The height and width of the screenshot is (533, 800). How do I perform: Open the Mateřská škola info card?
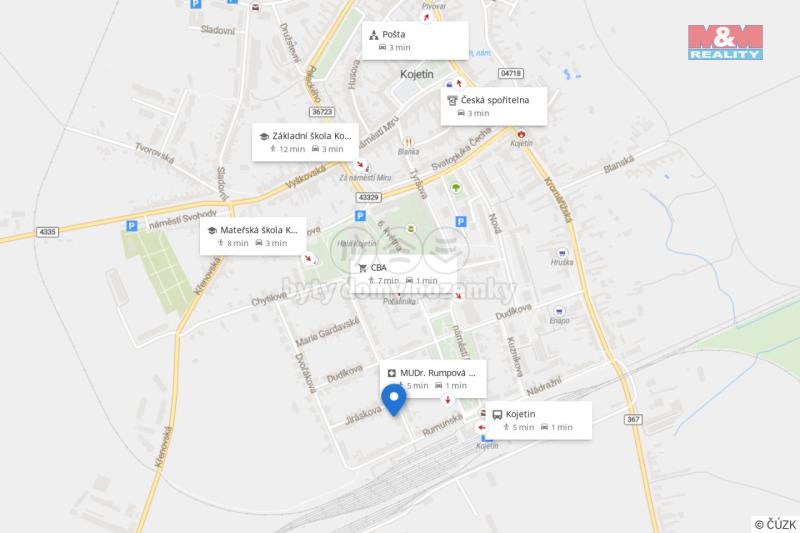(253, 236)
